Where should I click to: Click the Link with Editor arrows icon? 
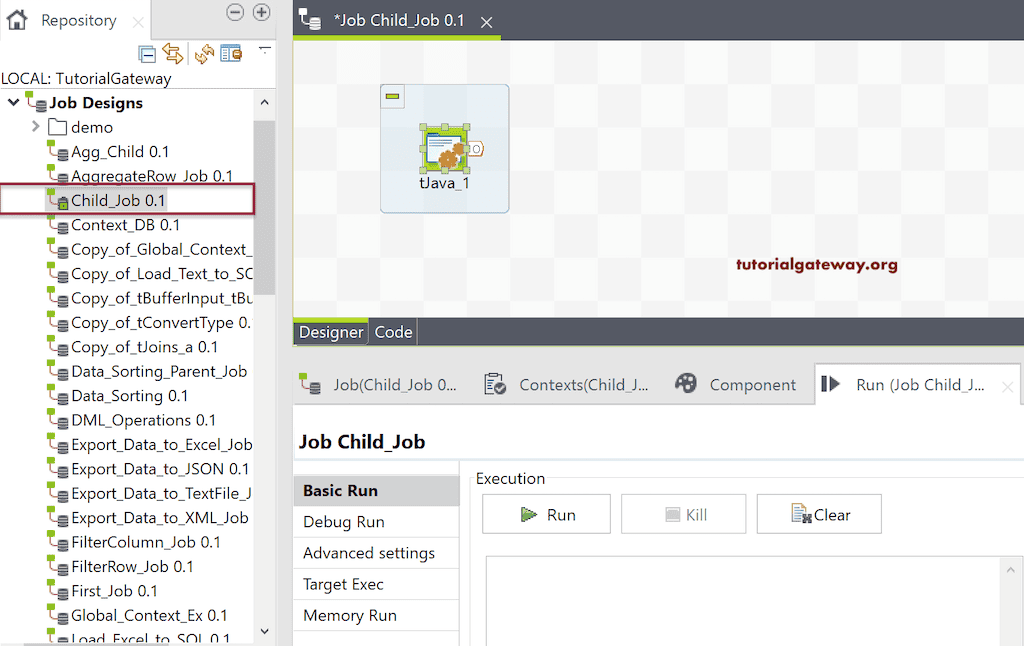point(173,53)
